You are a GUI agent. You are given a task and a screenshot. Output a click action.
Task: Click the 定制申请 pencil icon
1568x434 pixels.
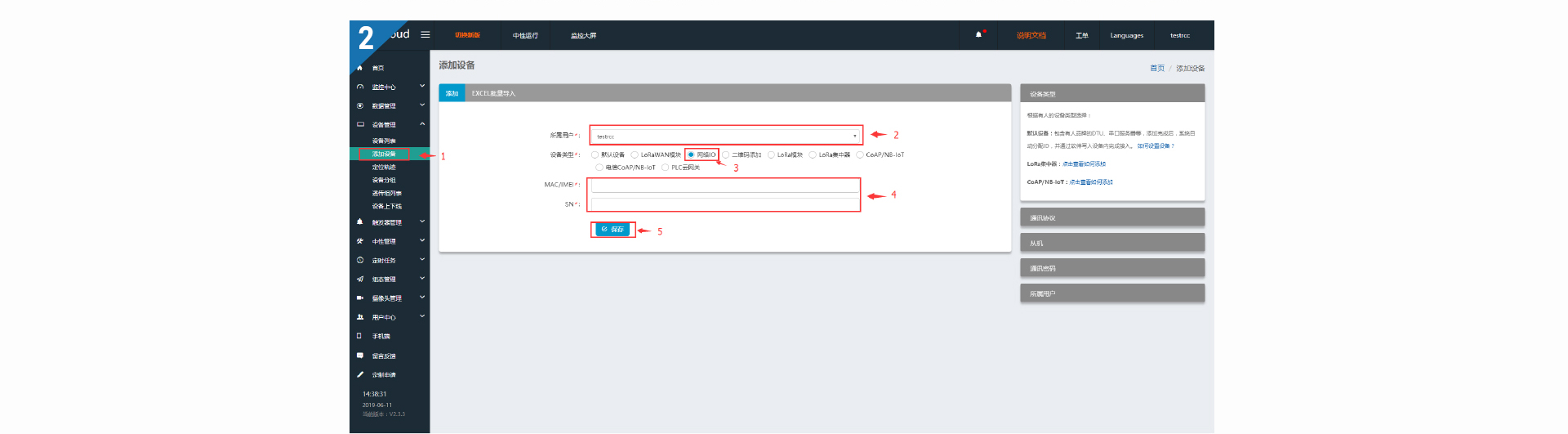[360, 374]
